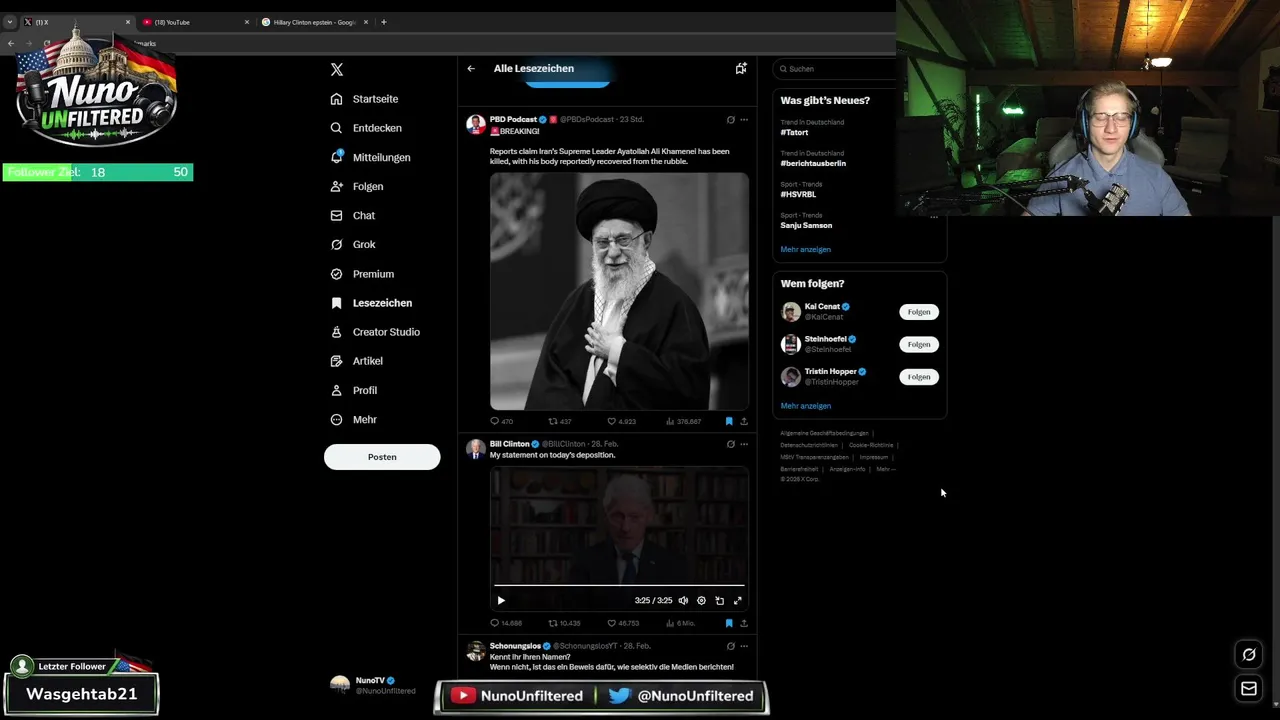This screenshot has height=720, width=1280.
Task: Switch to the YouTube browser tab
Action: (194, 22)
